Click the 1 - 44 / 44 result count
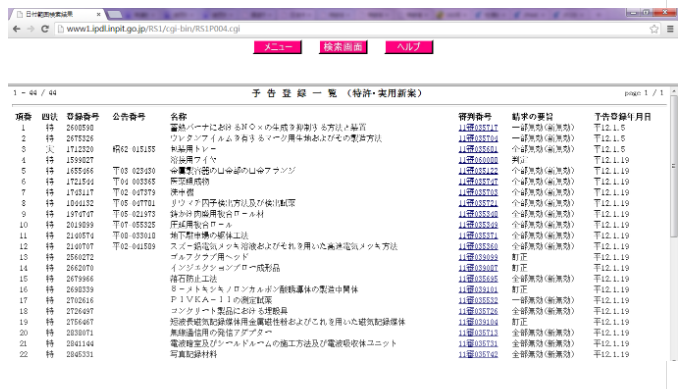 (x=35, y=93)
